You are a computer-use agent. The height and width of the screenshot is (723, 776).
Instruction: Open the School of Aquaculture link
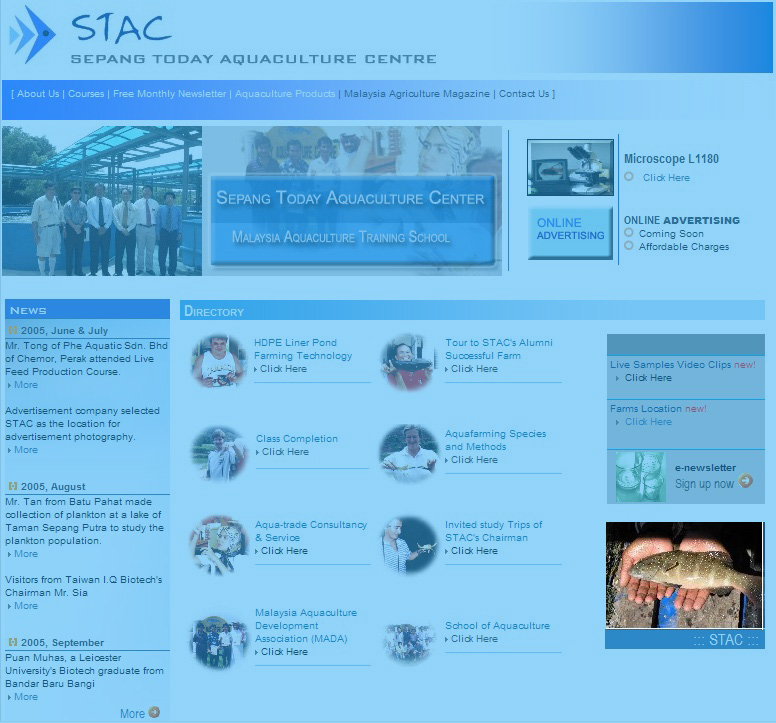pyautogui.click(x=497, y=626)
